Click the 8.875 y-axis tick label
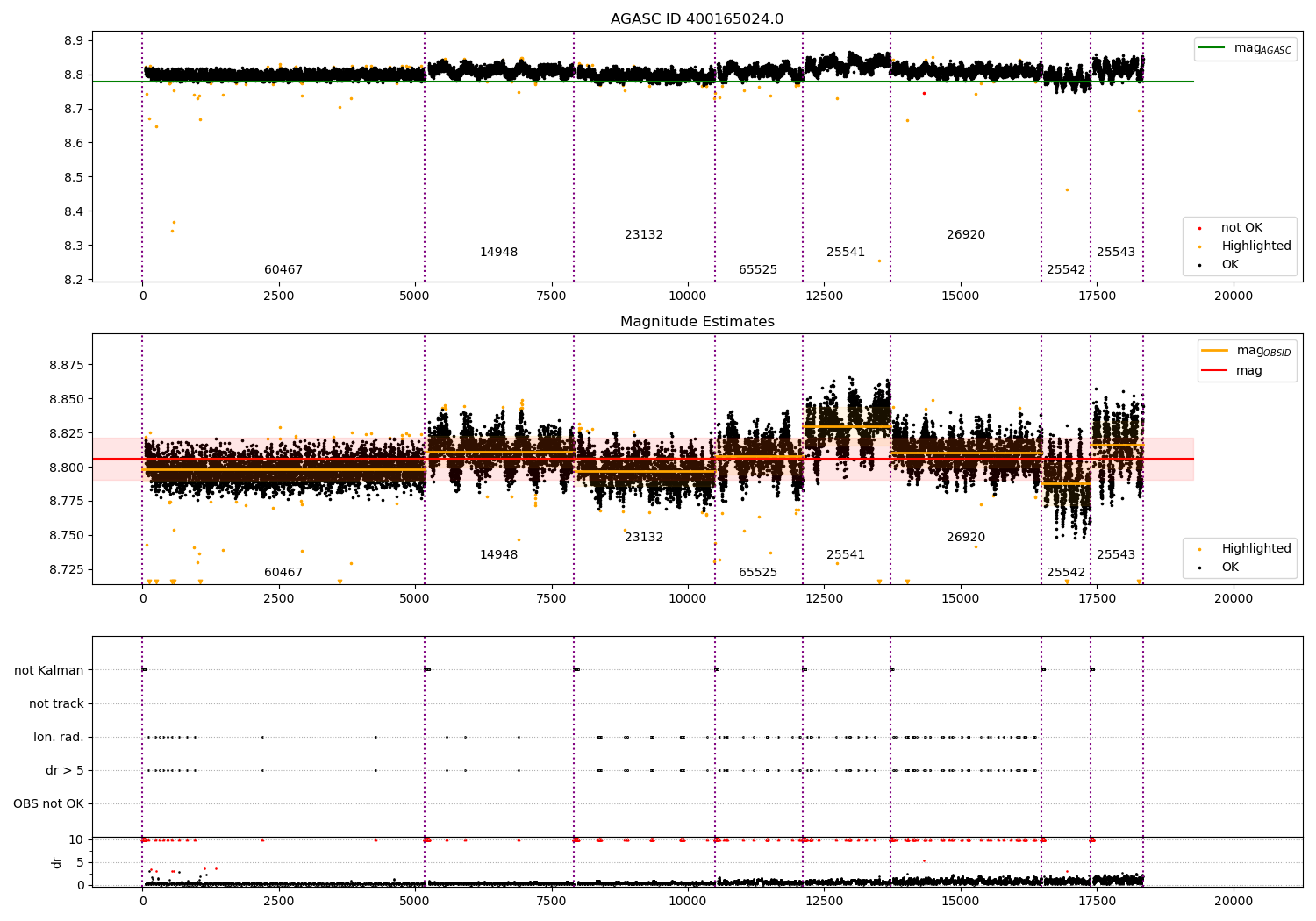1316x921 pixels. [67, 365]
